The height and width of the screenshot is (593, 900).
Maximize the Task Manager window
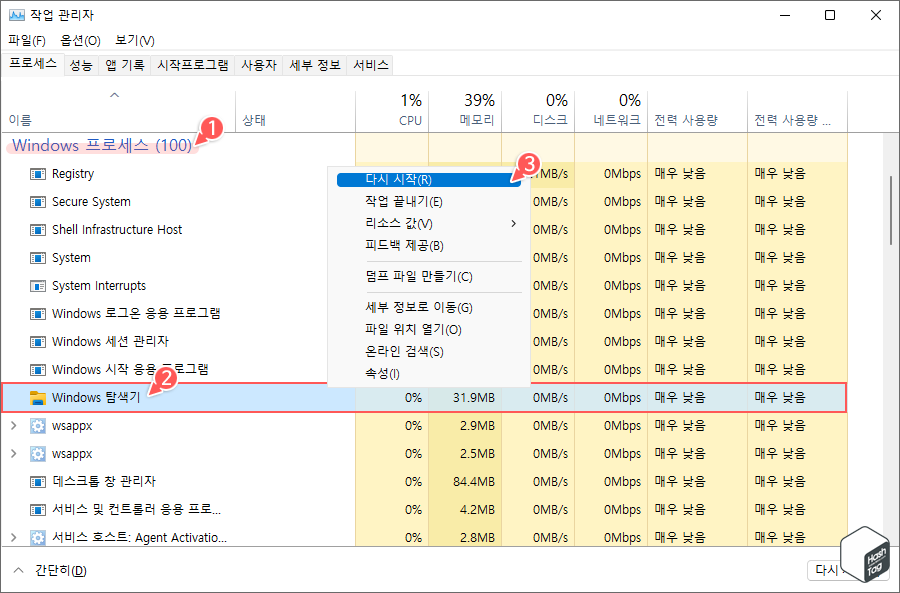tap(830, 15)
